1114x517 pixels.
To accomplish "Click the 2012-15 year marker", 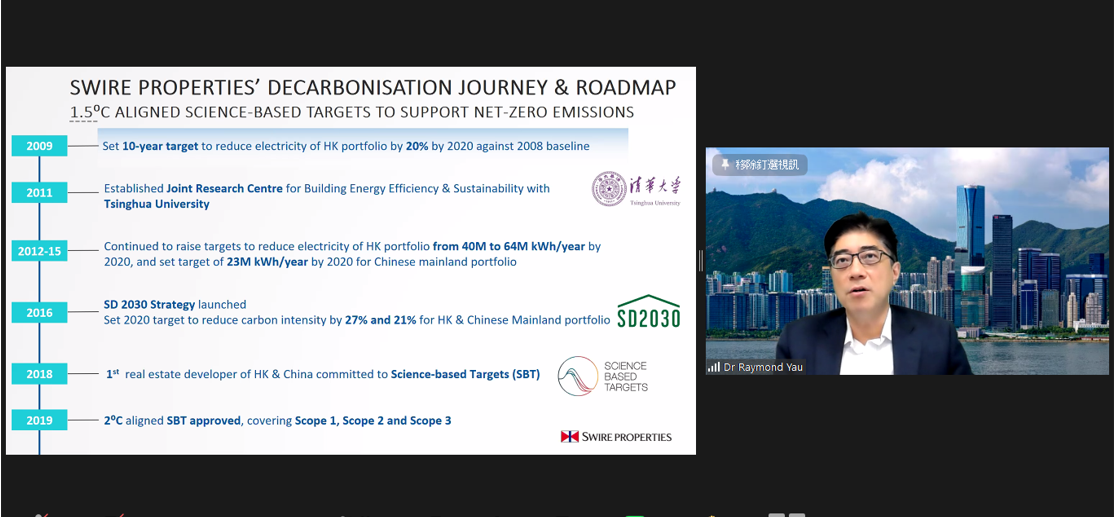I will pyautogui.click(x=39, y=251).
